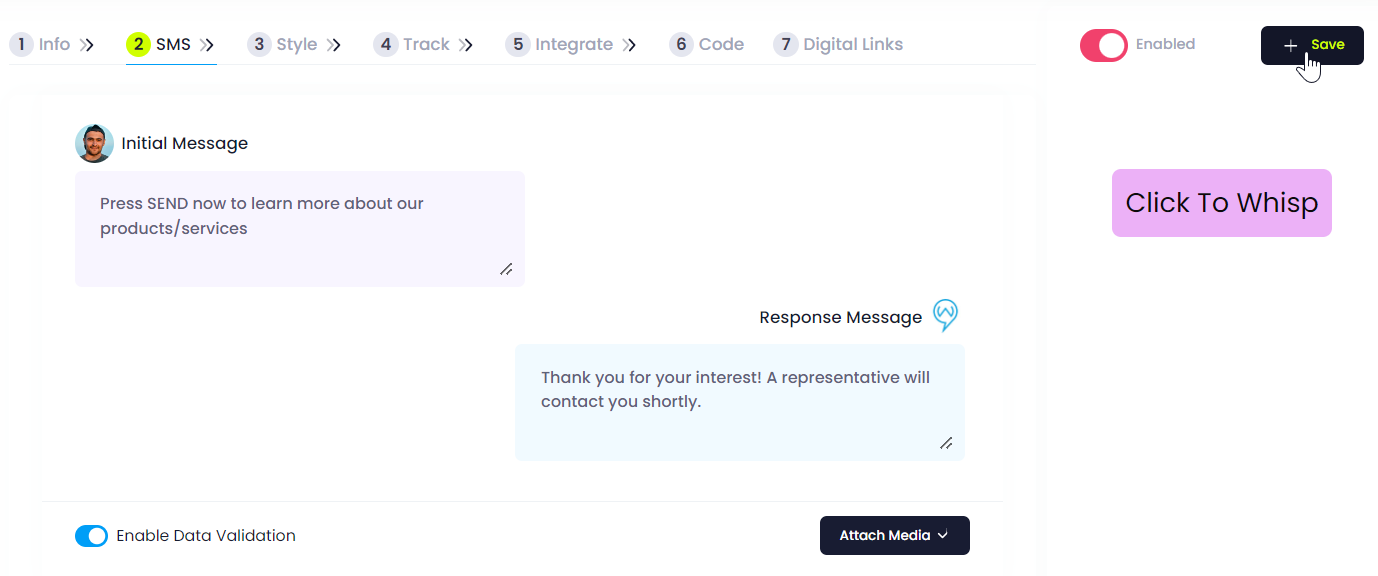Click the step 7 number badge

point(786,44)
